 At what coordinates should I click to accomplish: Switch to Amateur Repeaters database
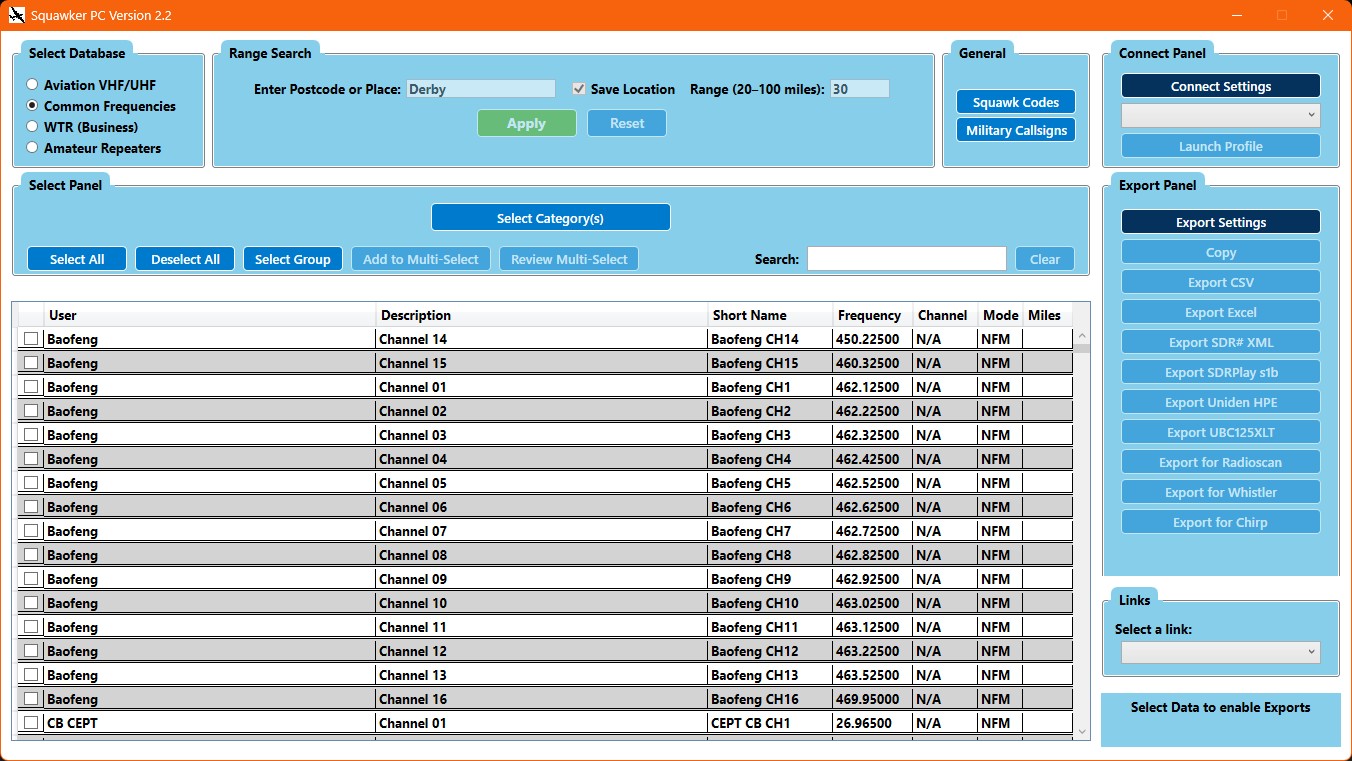tap(32, 148)
